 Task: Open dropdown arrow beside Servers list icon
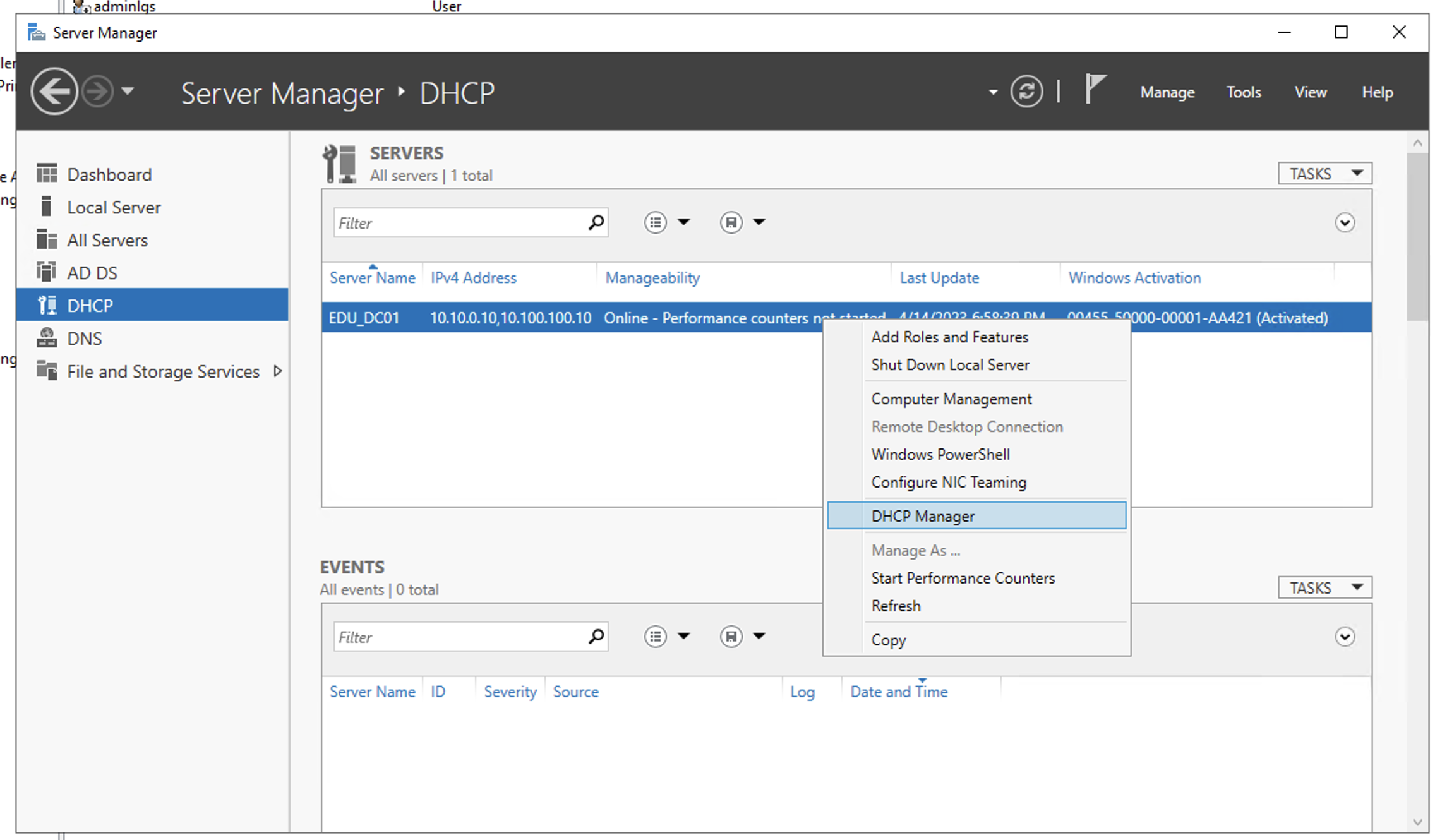[x=683, y=222]
